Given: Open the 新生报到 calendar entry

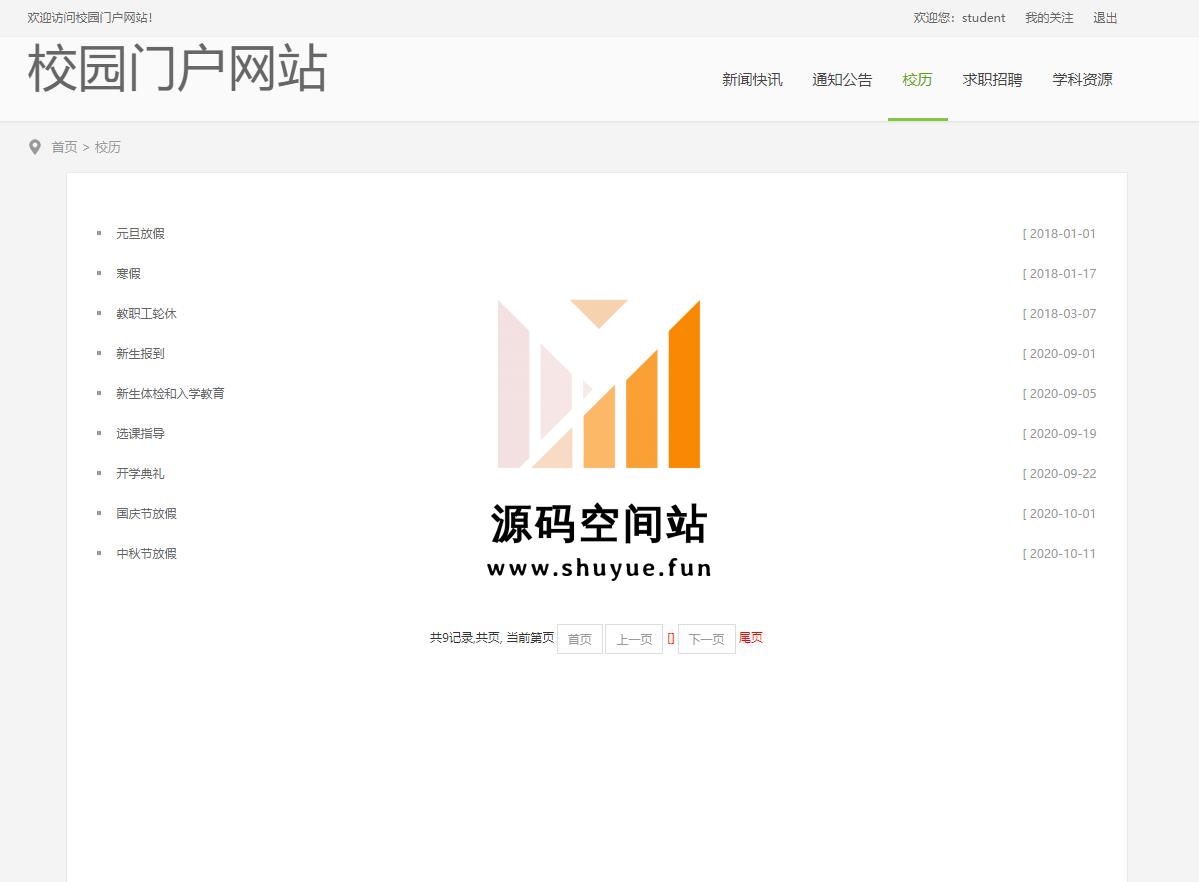Looking at the screenshot, I should (x=140, y=353).
